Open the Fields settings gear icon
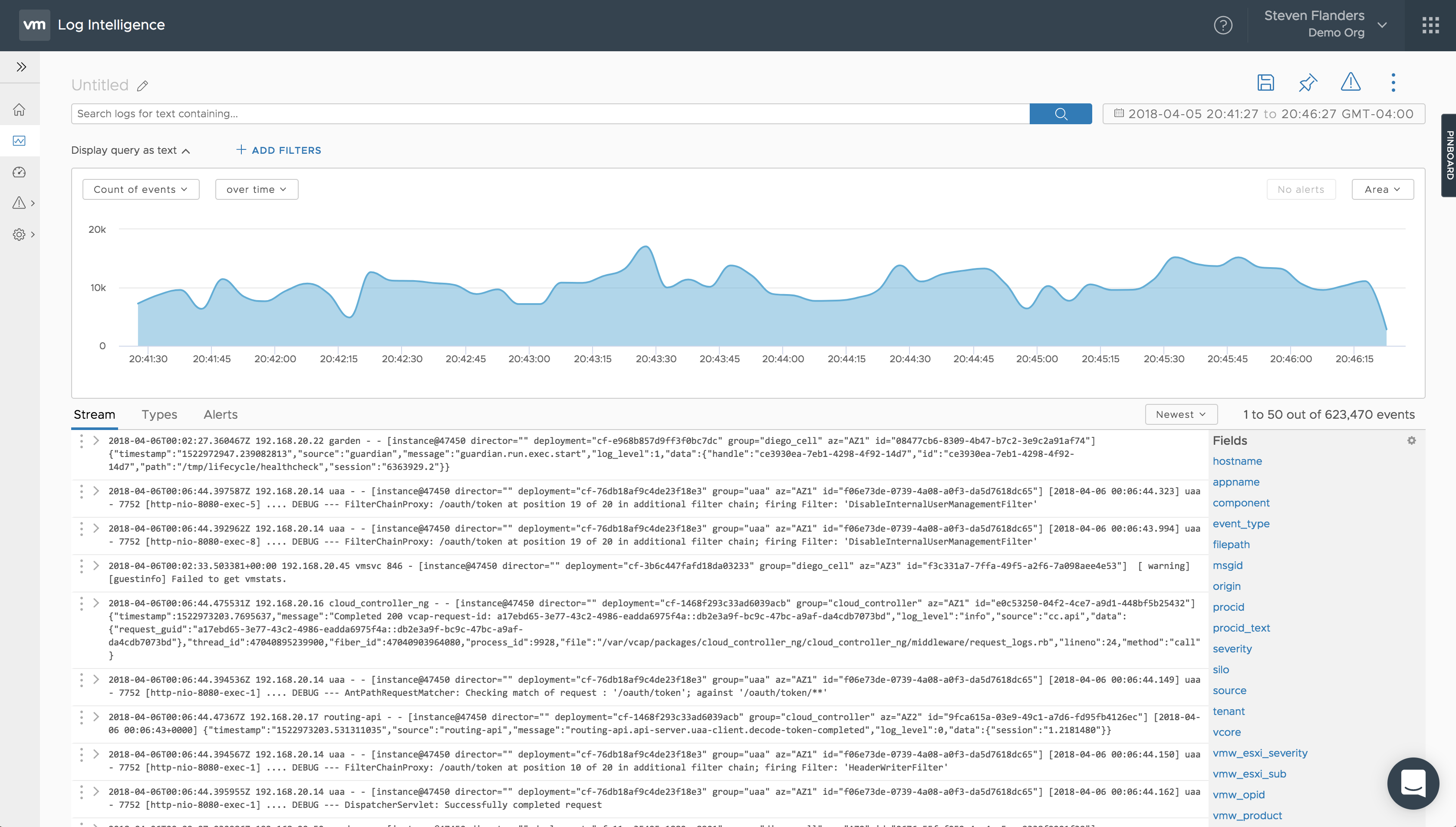 click(x=1411, y=441)
